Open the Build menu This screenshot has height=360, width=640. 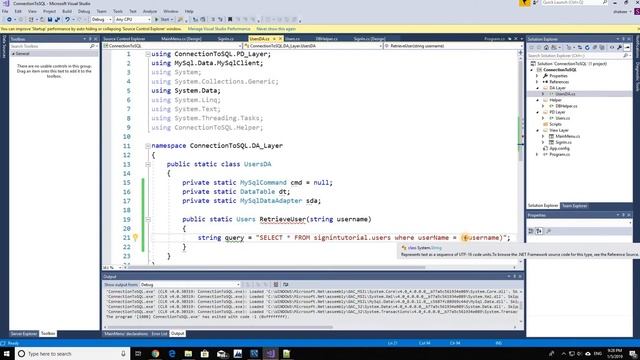click(x=67, y=11)
